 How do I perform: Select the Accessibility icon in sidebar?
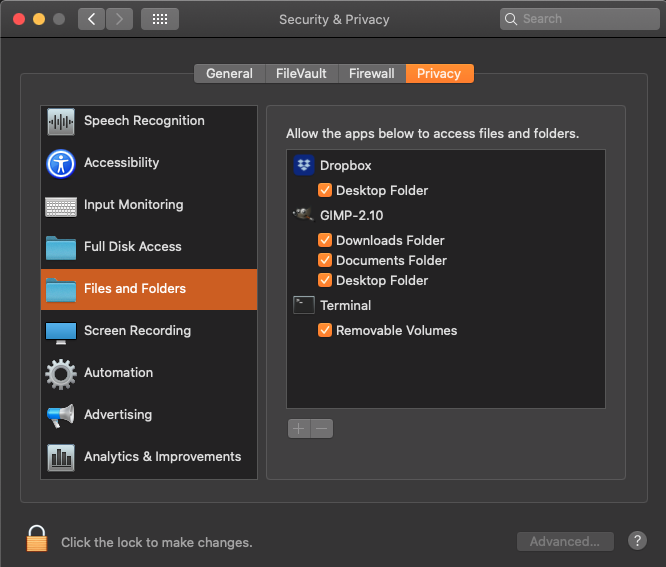click(61, 163)
